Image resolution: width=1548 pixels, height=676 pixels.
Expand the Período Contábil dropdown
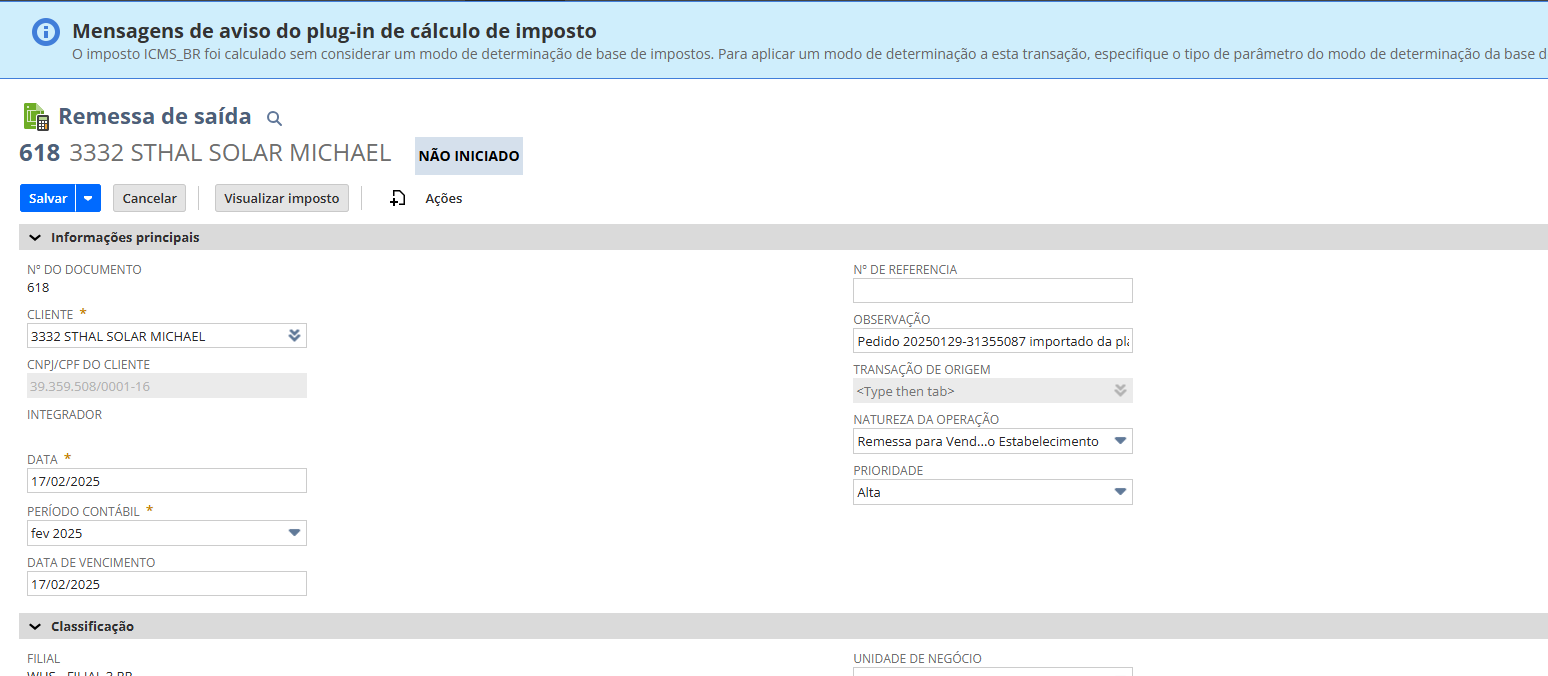pyautogui.click(x=294, y=533)
